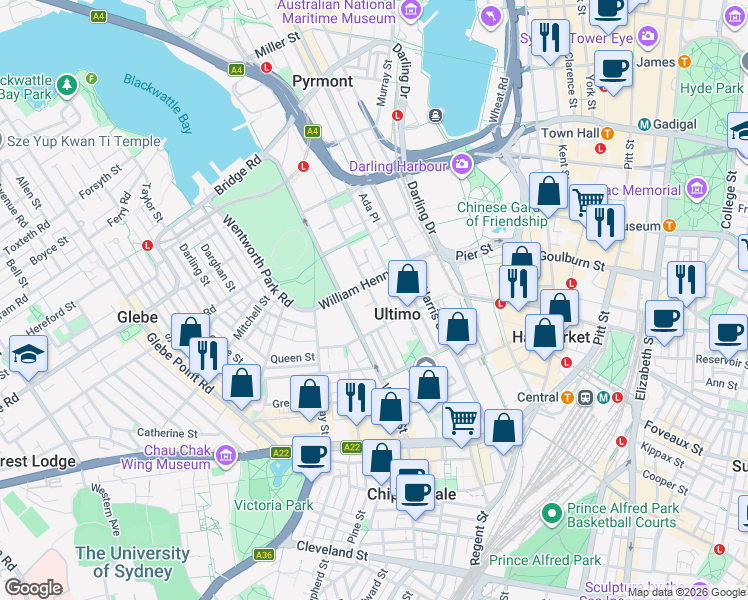Click restaurant marker just below Pier St shopping bag
748x600 pixels.
click(x=519, y=287)
